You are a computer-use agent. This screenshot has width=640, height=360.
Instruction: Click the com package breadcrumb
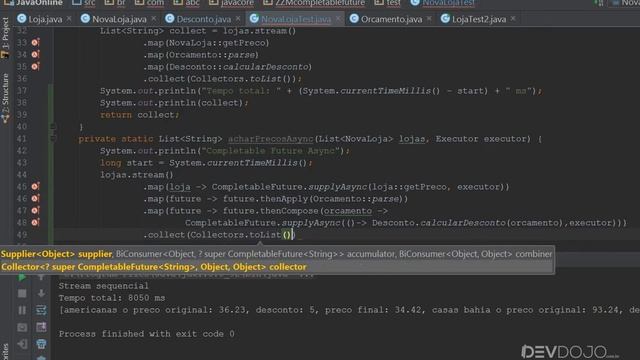tap(150, 3)
